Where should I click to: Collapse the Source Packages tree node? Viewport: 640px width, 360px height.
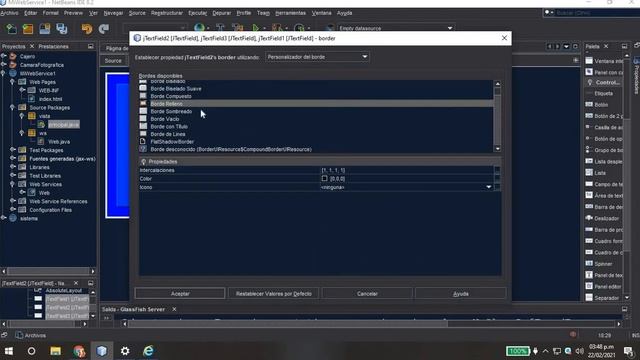(x=12, y=108)
